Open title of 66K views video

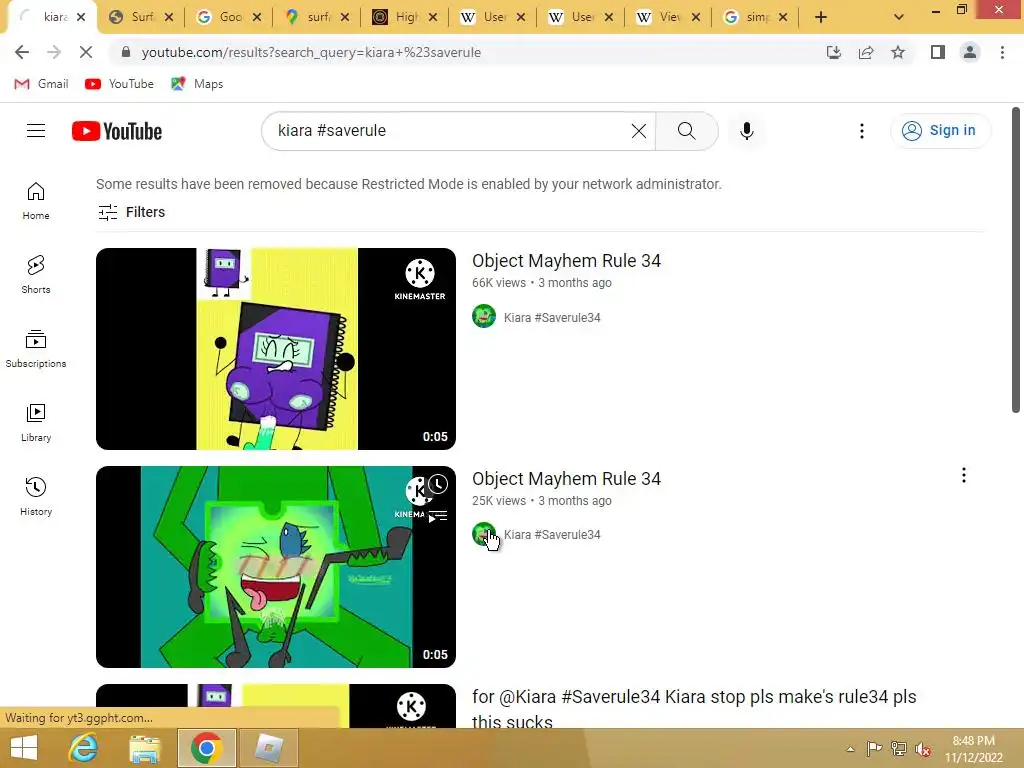click(566, 261)
